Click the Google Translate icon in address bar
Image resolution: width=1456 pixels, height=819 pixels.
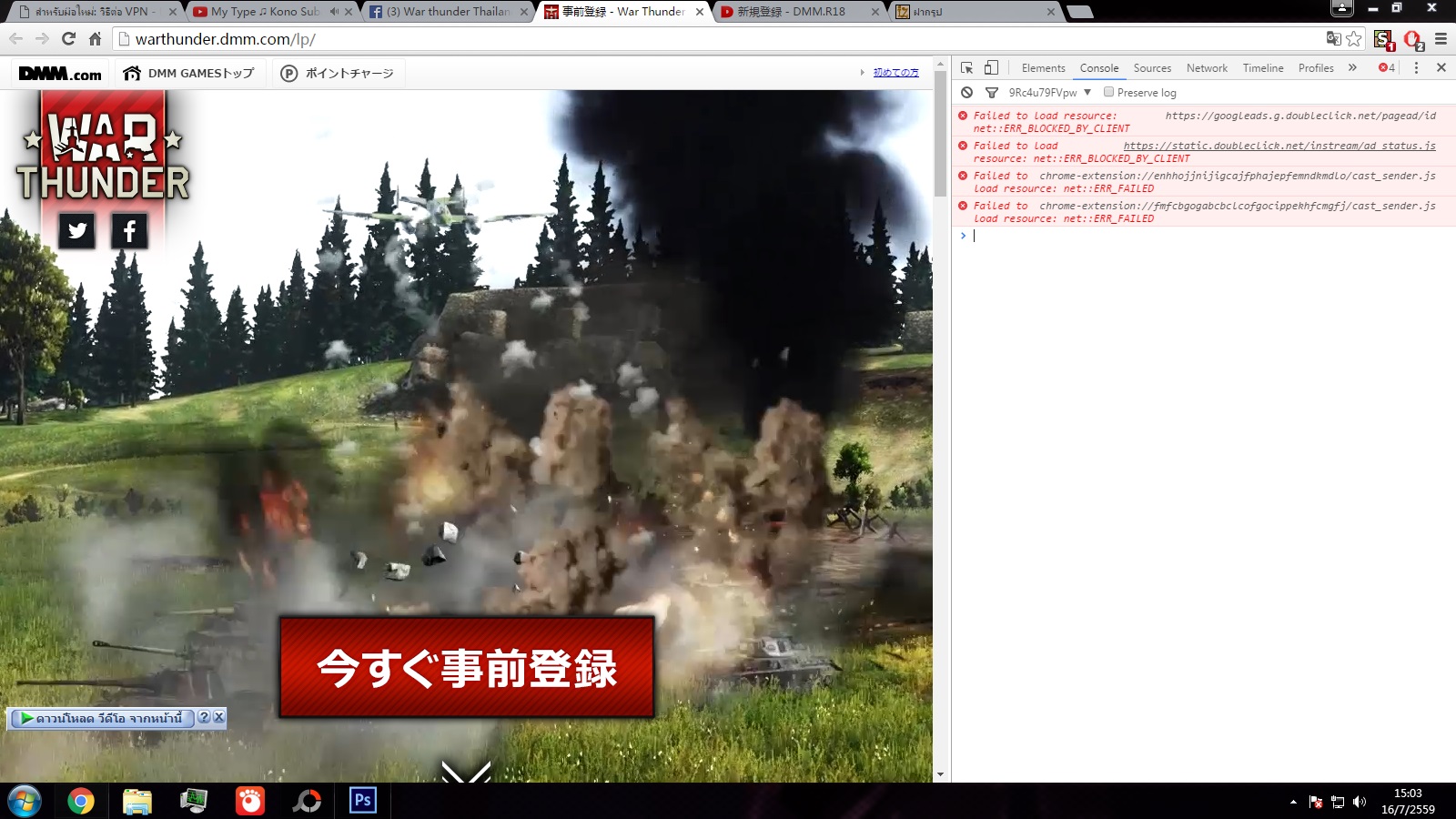[x=1333, y=38]
